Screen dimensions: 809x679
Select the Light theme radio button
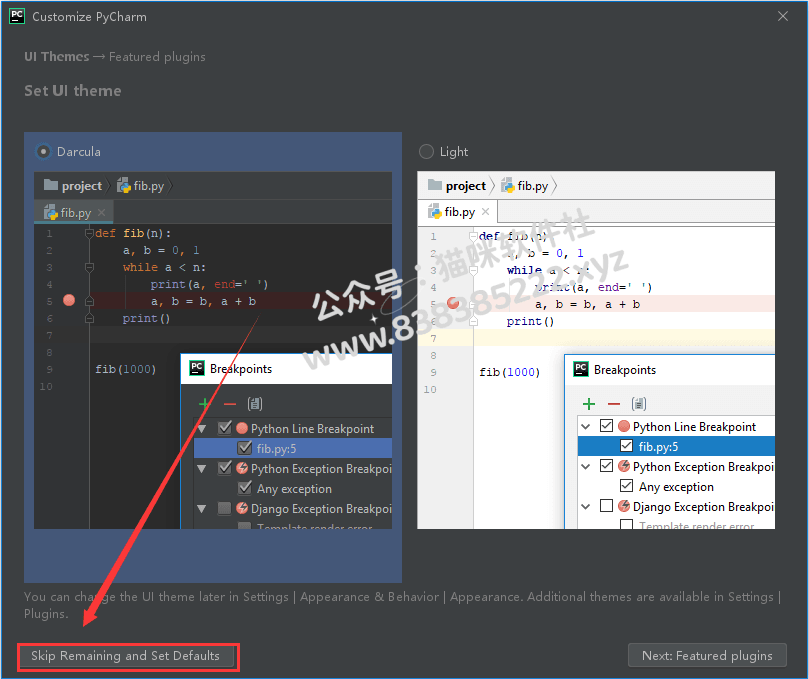pyautogui.click(x=426, y=152)
